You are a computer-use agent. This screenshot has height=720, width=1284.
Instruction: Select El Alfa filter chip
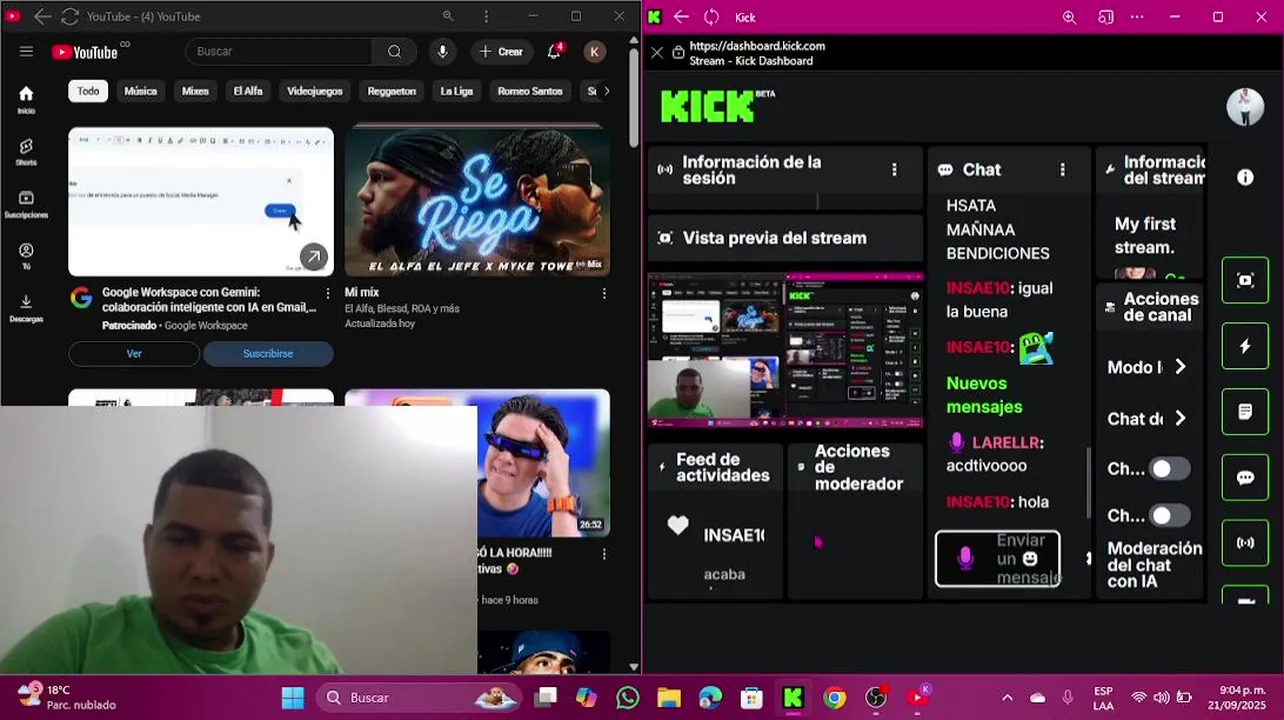[x=248, y=91]
